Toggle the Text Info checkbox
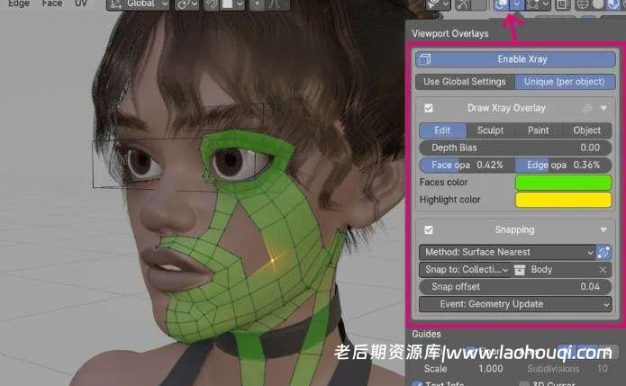Viewport: 626px width, 386px height. [x=418, y=384]
